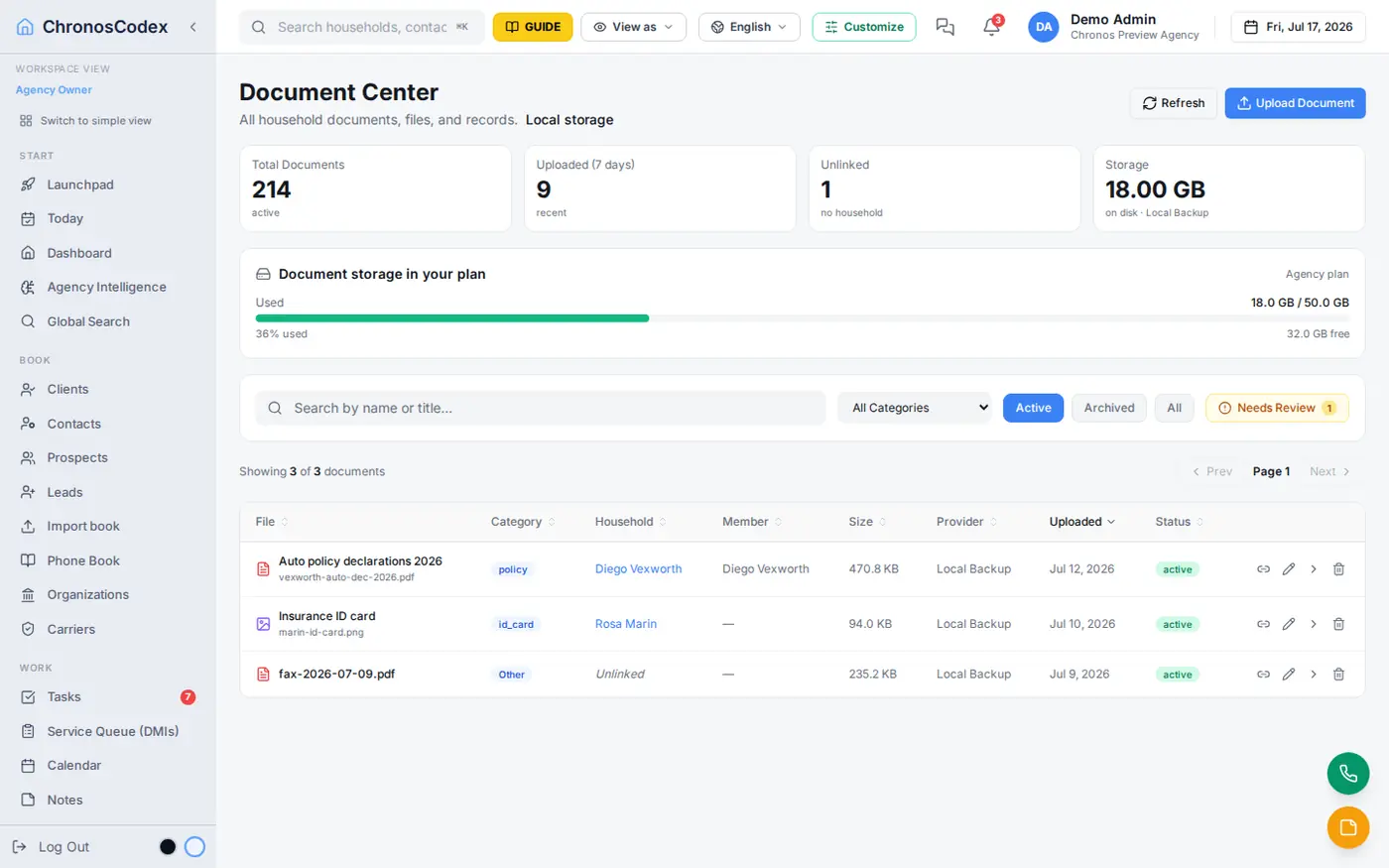The height and width of the screenshot is (868, 1389).
Task: Click the global search households field
Action: 362,27
